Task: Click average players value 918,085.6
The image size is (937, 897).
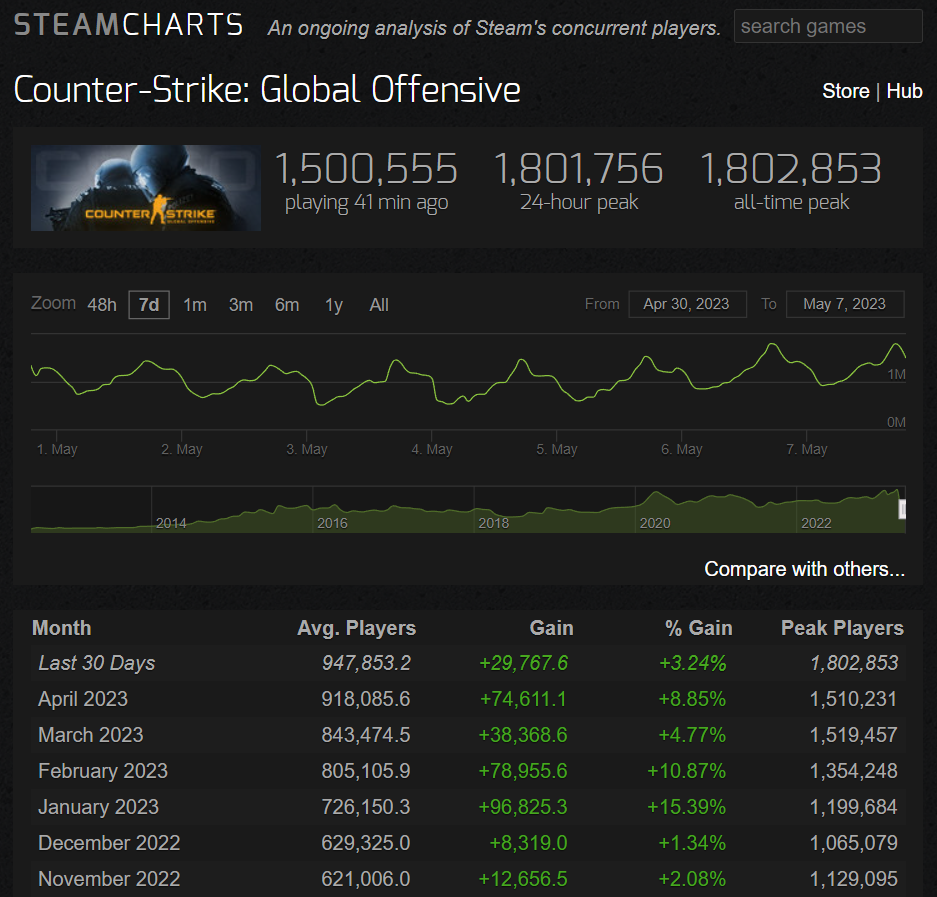Action: pos(366,699)
